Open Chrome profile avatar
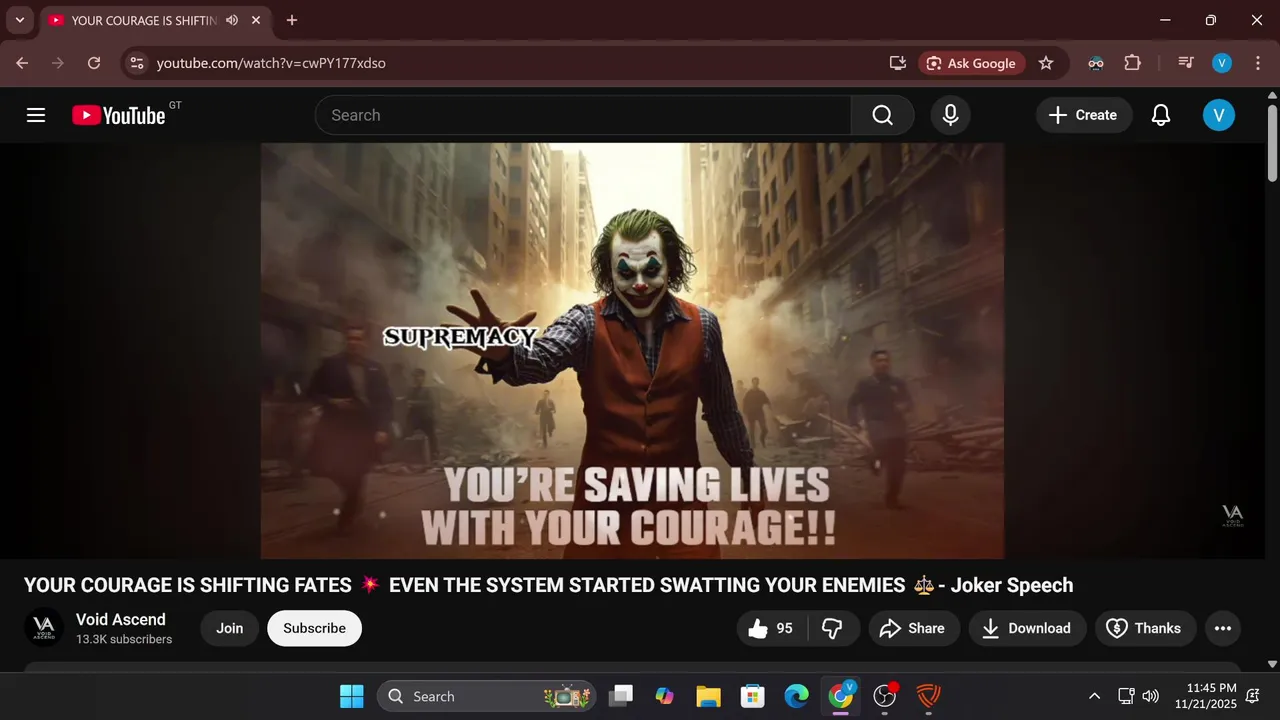Viewport: 1280px width, 720px height. [1222, 63]
